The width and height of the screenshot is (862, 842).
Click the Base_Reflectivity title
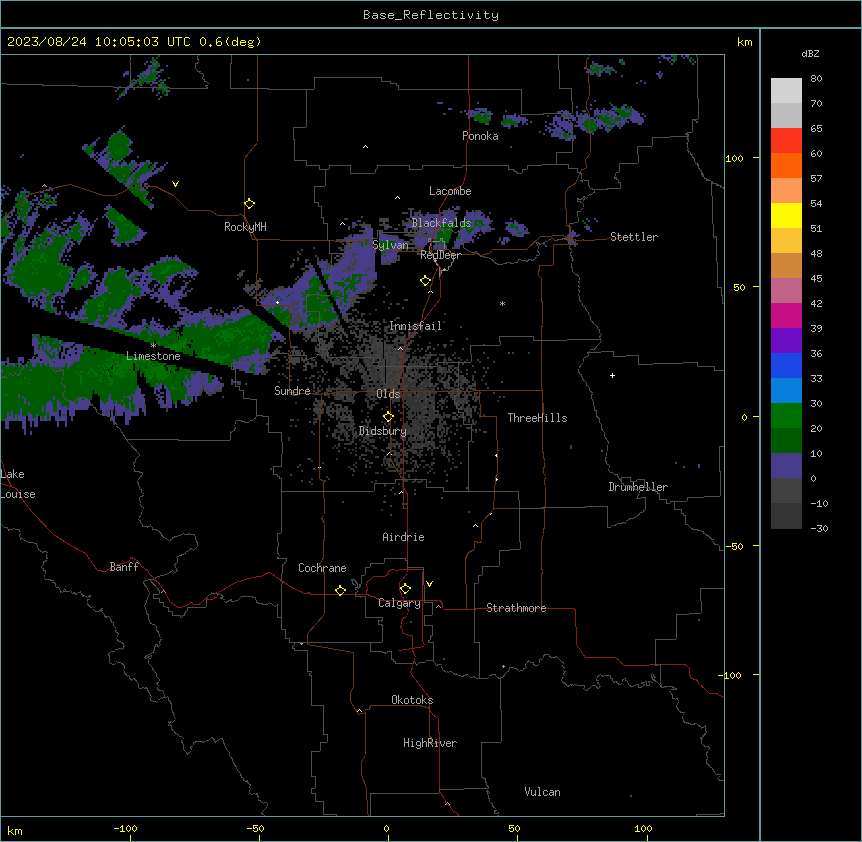click(431, 15)
